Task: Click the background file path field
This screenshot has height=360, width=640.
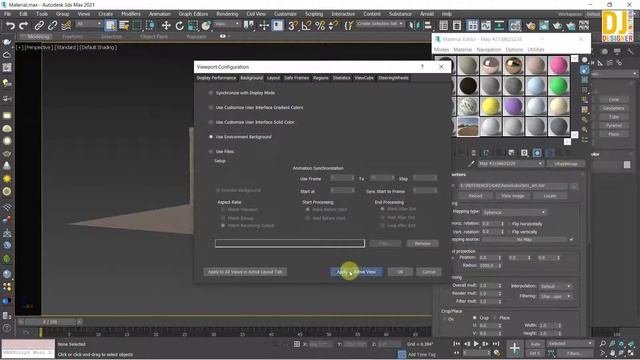Action: point(290,243)
